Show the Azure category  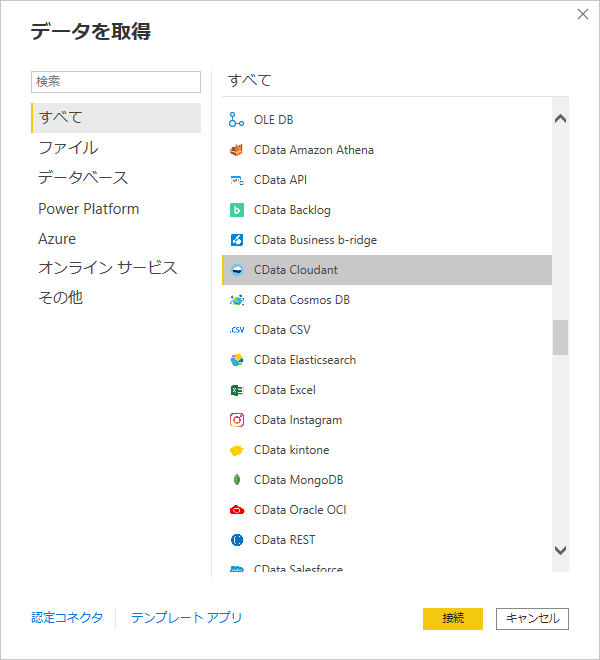pyautogui.click(x=116, y=239)
